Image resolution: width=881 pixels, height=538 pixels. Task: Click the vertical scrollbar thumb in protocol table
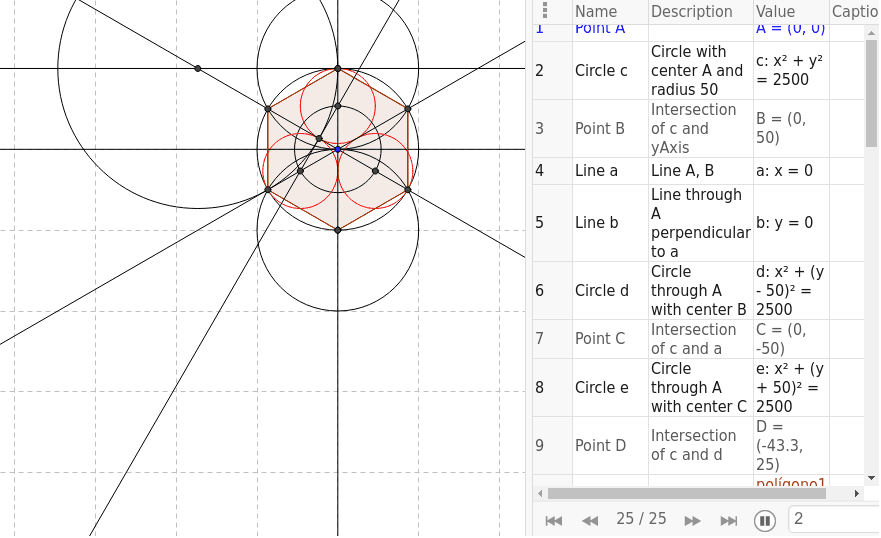point(871,93)
